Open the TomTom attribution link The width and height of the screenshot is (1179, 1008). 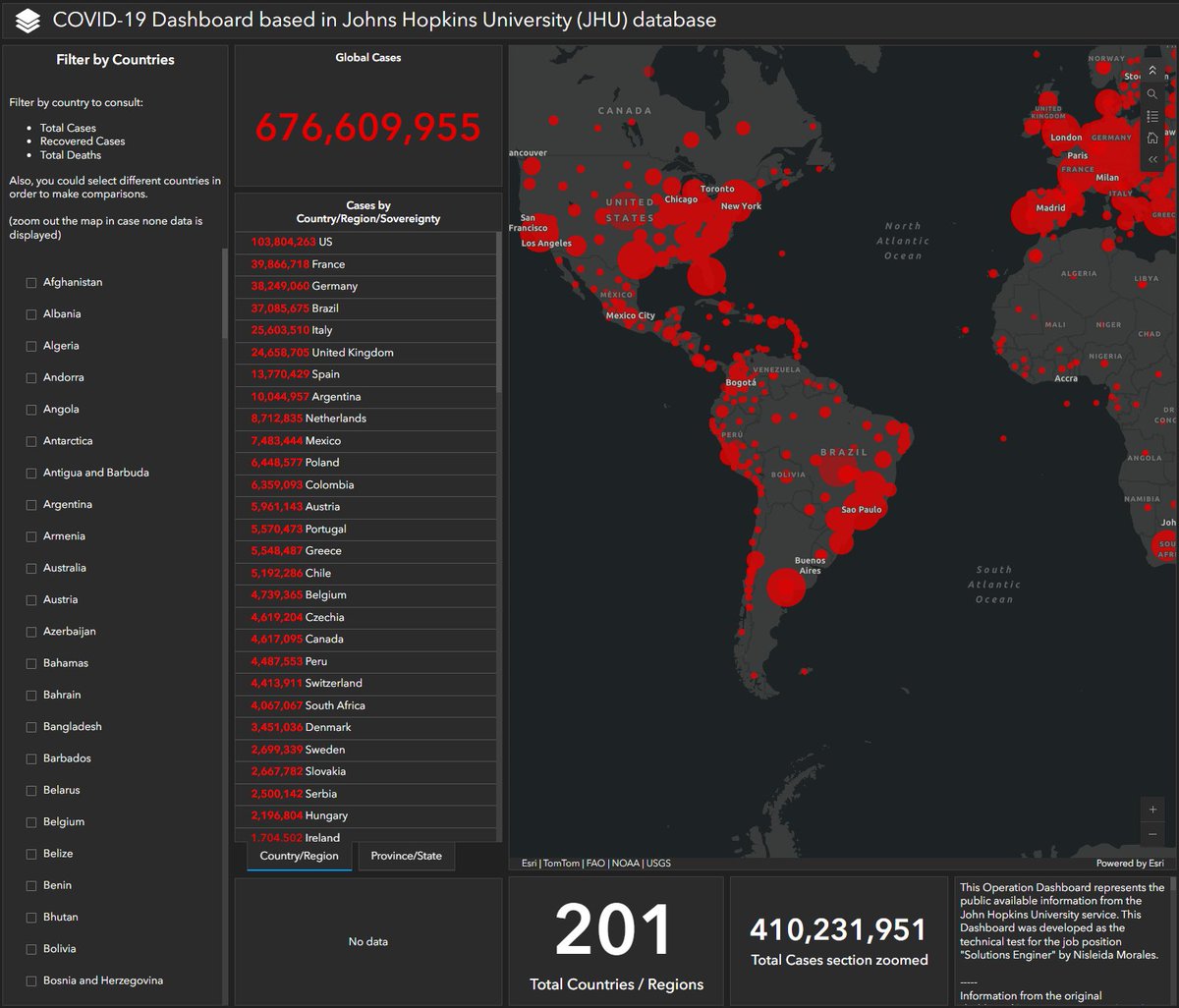click(x=562, y=864)
